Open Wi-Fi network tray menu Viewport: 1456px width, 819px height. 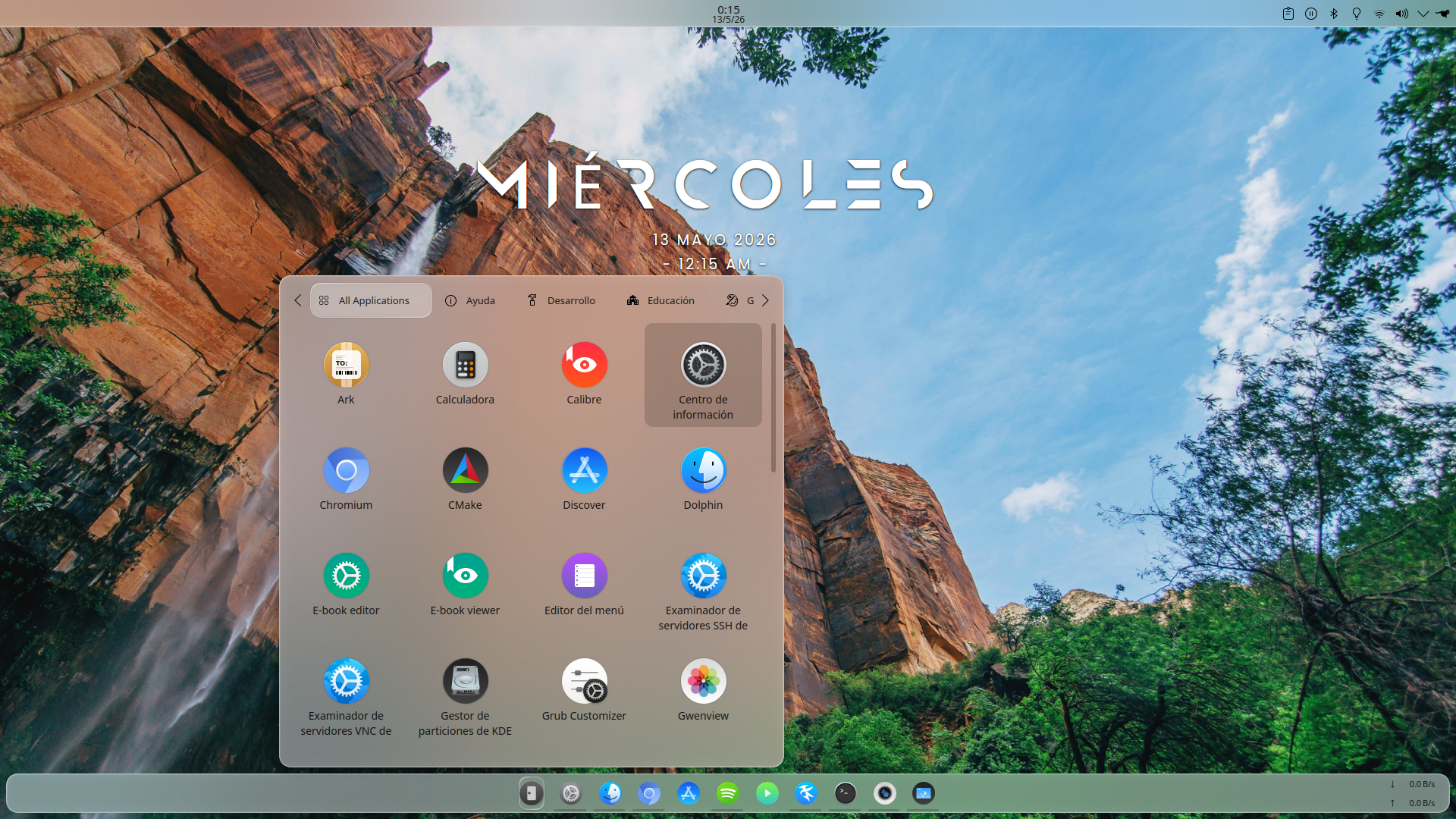click(x=1379, y=14)
